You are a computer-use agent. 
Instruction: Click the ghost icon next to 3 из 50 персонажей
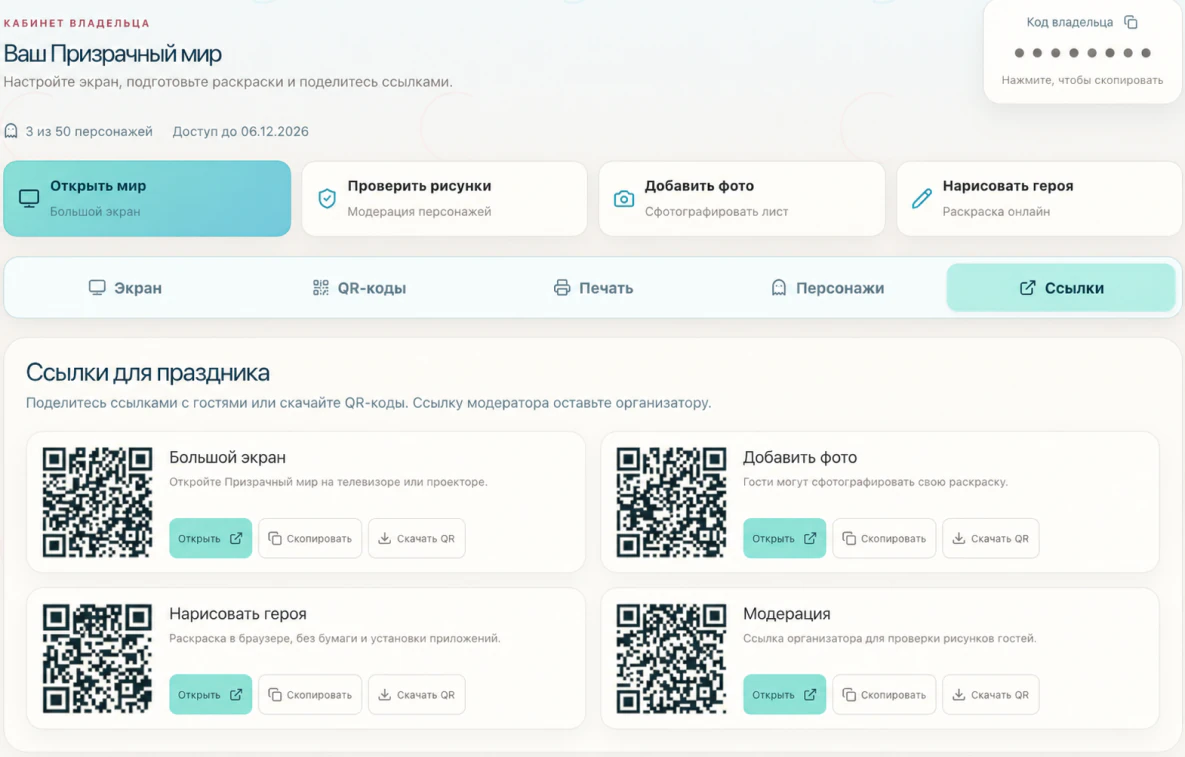tap(11, 131)
